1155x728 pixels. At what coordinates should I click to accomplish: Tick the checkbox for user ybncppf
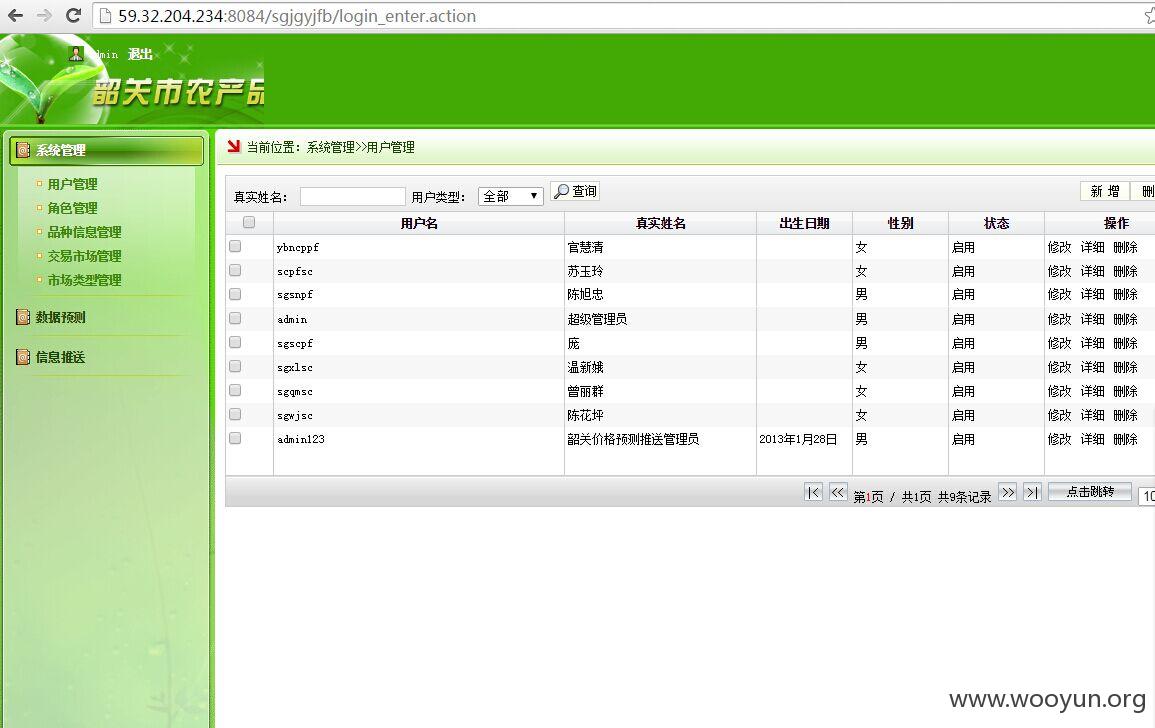click(235, 246)
